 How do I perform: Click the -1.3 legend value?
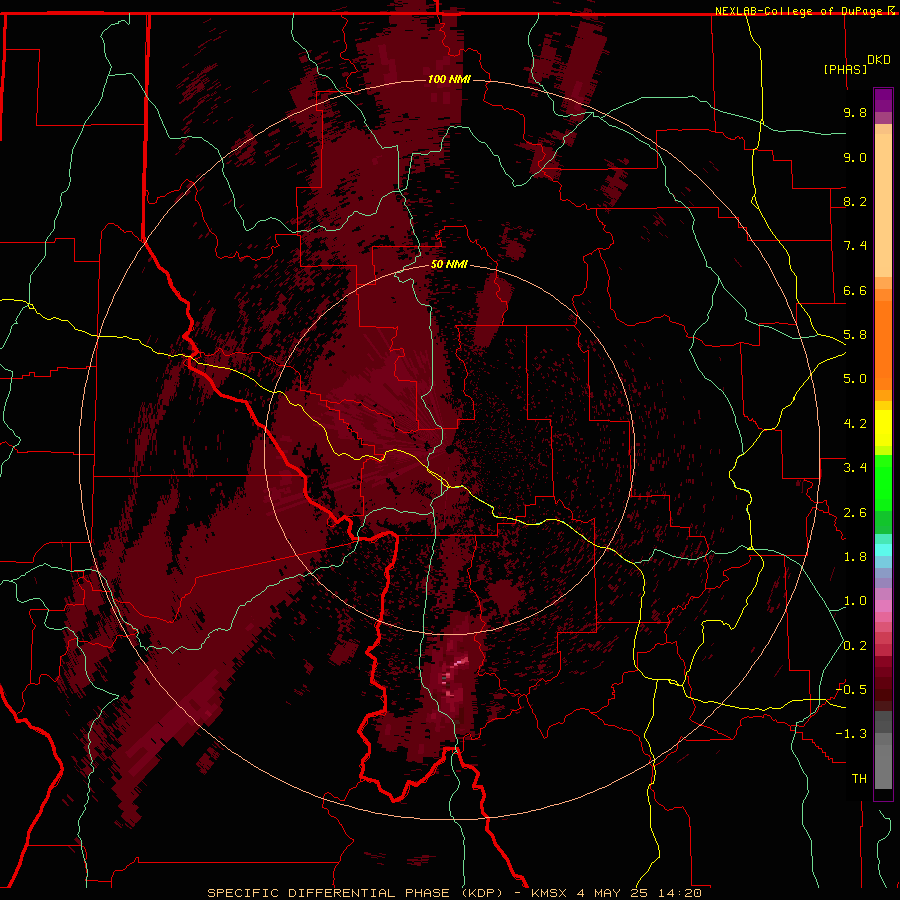click(x=851, y=734)
